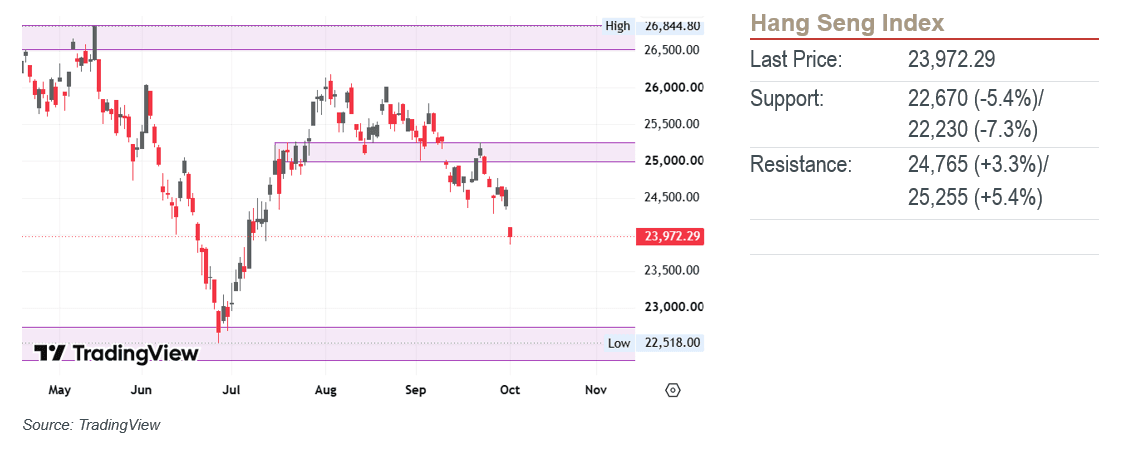The image size is (1122, 454).
Task: Click the 26,844.80 high value tag
Action: tap(673, 26)
